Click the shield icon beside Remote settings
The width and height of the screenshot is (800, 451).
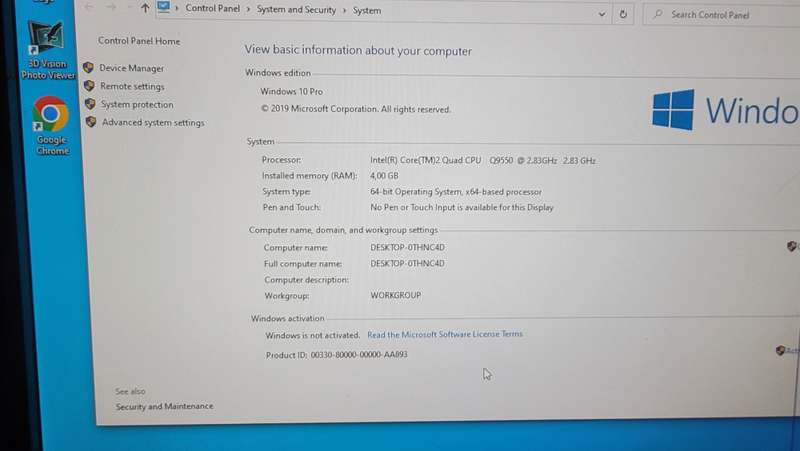pyautogui.click(x=89, y=85)
